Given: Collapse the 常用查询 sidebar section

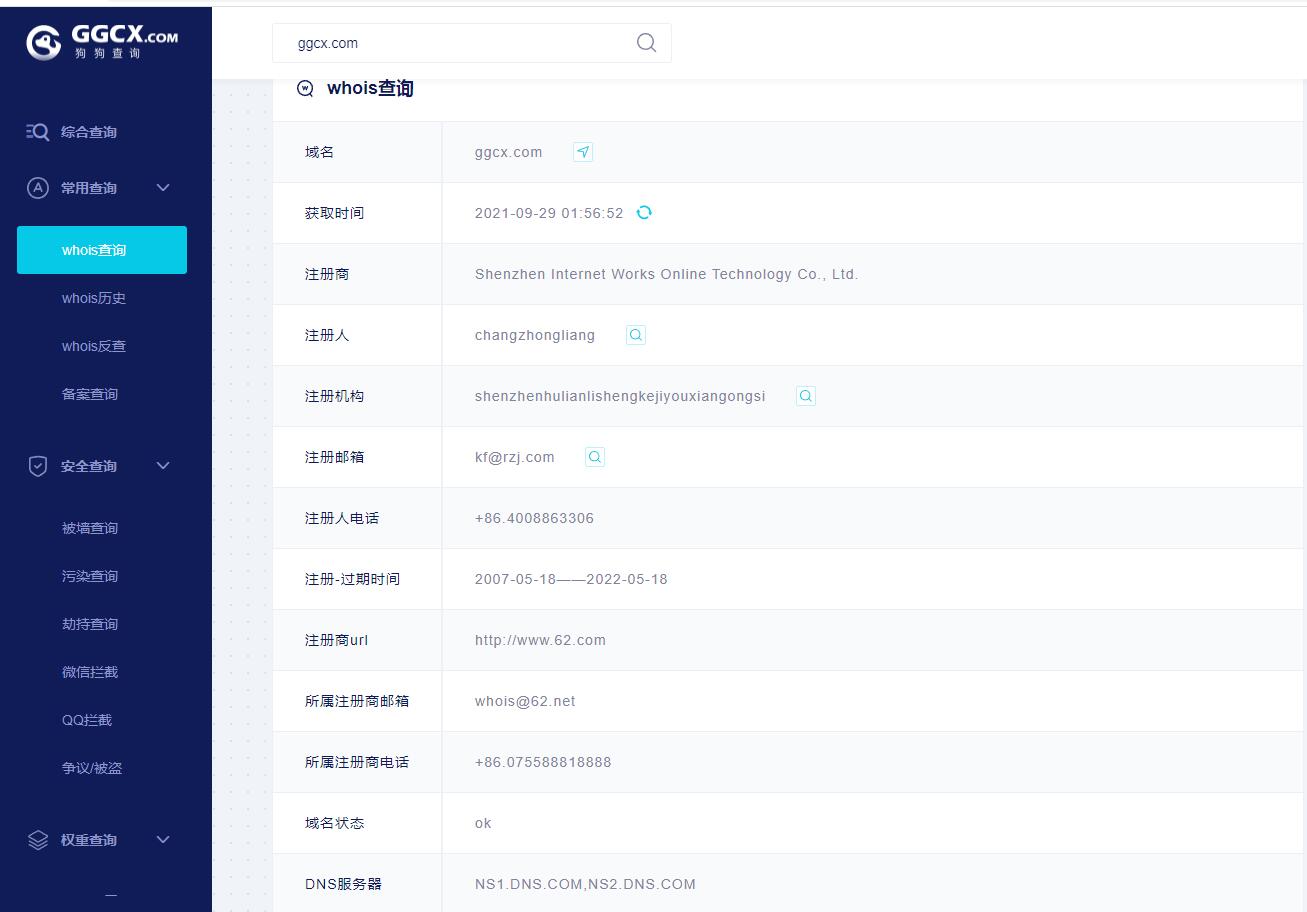Looking at the screenshot, I should point(163,187).
